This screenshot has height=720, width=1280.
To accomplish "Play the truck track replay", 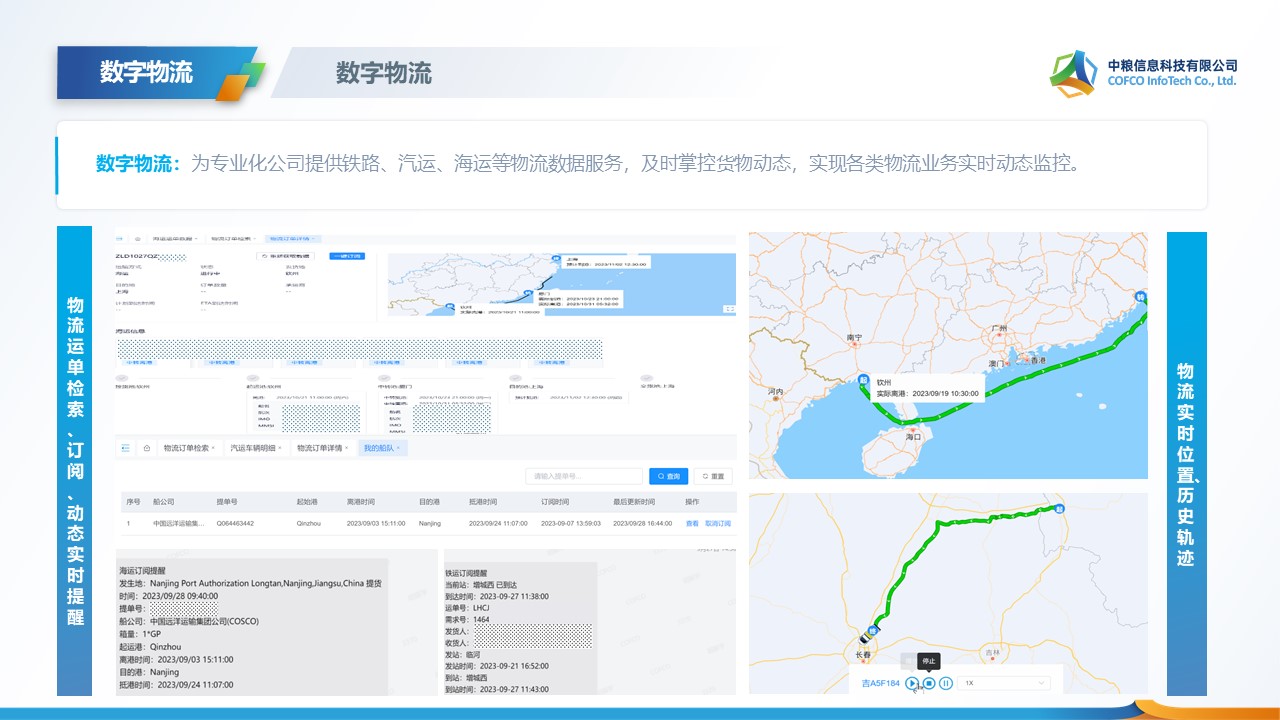I will pos(912,683).
